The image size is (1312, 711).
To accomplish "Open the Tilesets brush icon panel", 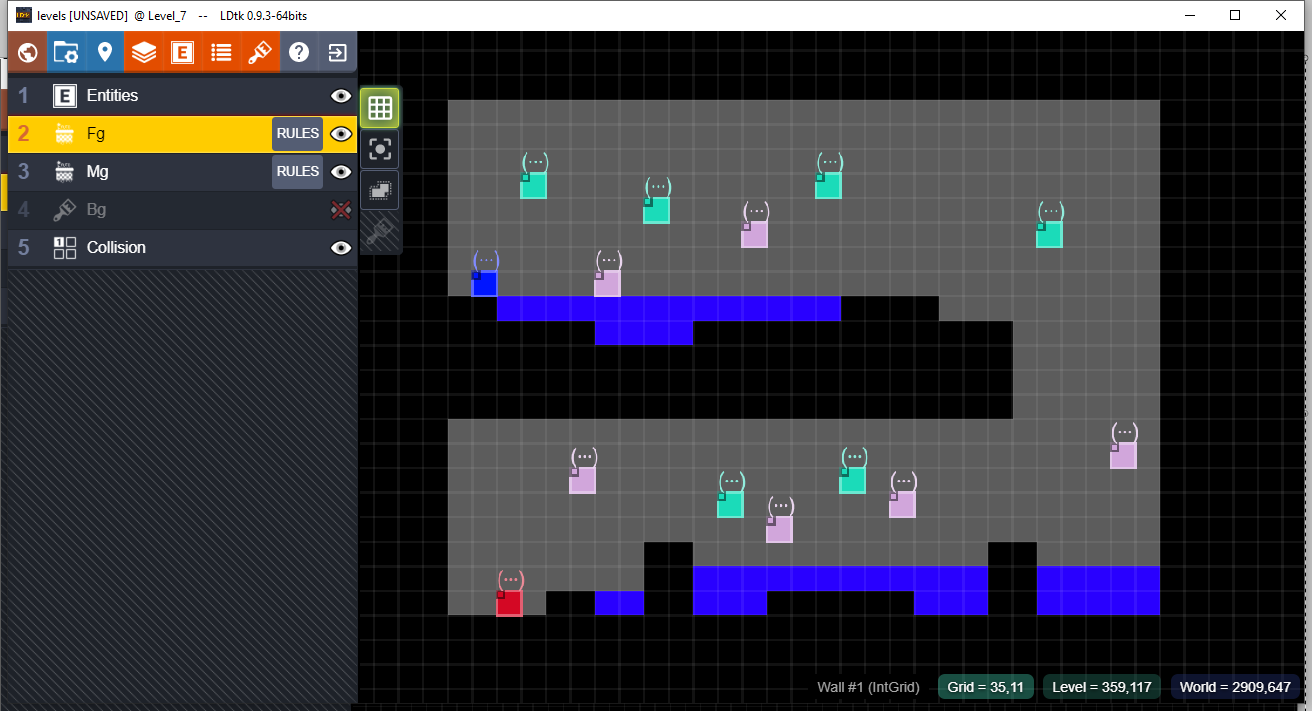I will click(260, 52).
